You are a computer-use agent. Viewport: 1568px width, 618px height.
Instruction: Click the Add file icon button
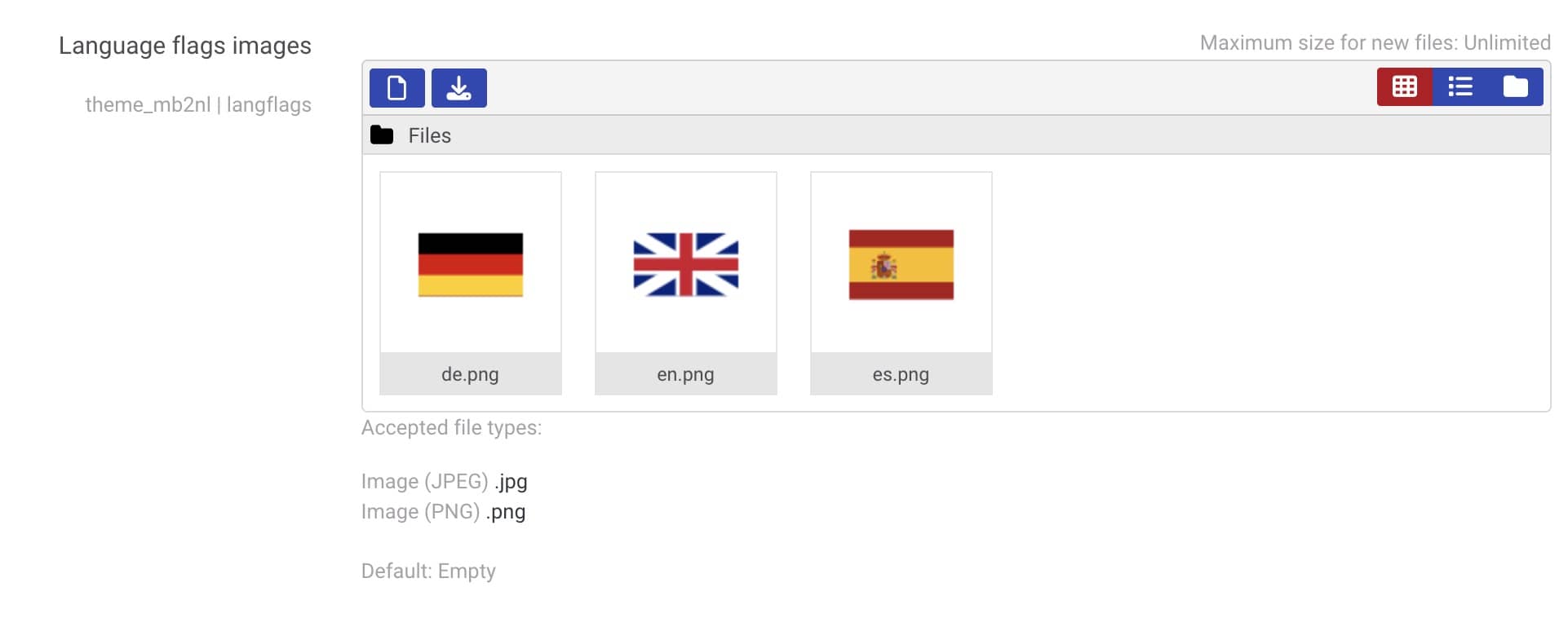tap(396, 88)
